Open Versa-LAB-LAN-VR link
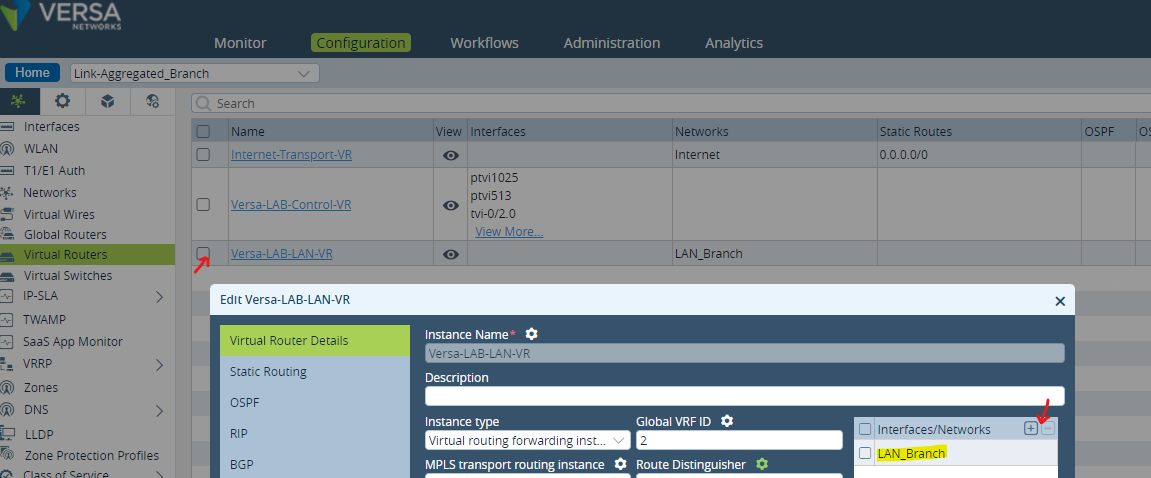 click(x=282, y=254)
